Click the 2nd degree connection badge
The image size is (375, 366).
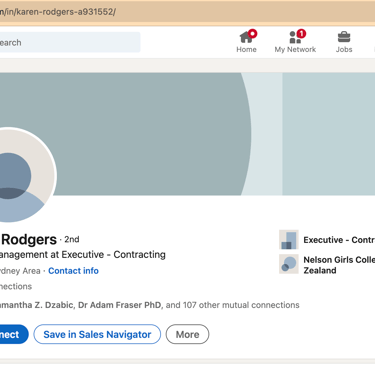(72, 239)
